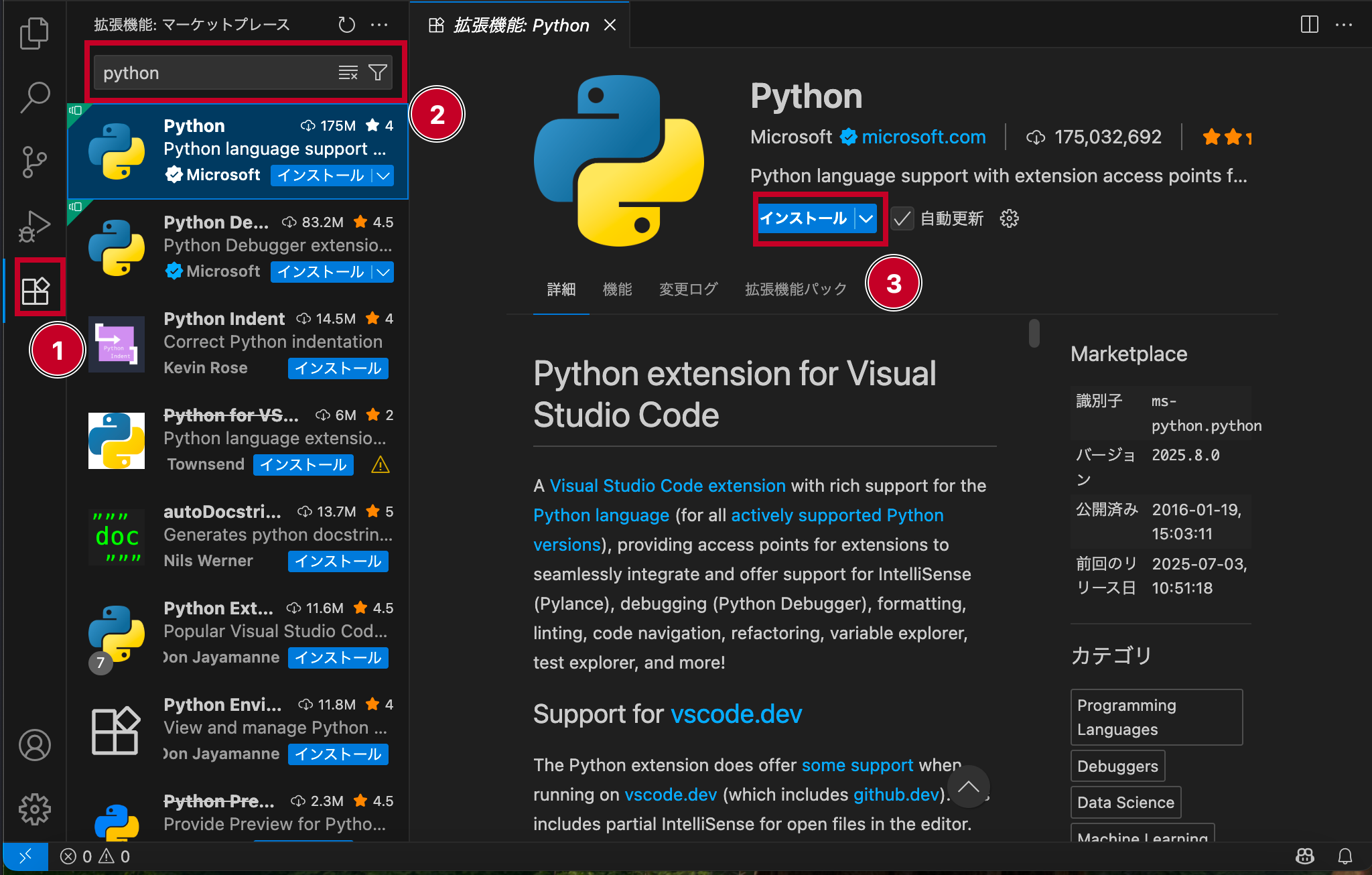The height and width of the screenshot is (875, 1372).
Task: Open the Python extension settings gear
Action: pyautogui.click(x=1009, y=218)
